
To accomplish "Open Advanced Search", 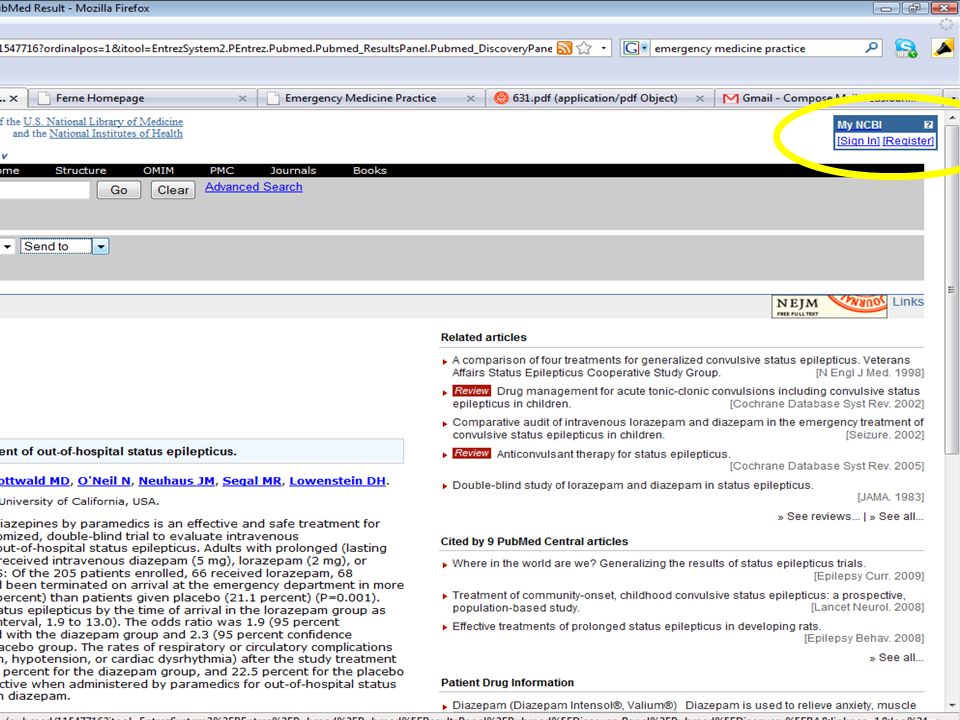I will (x=253, y=187).
